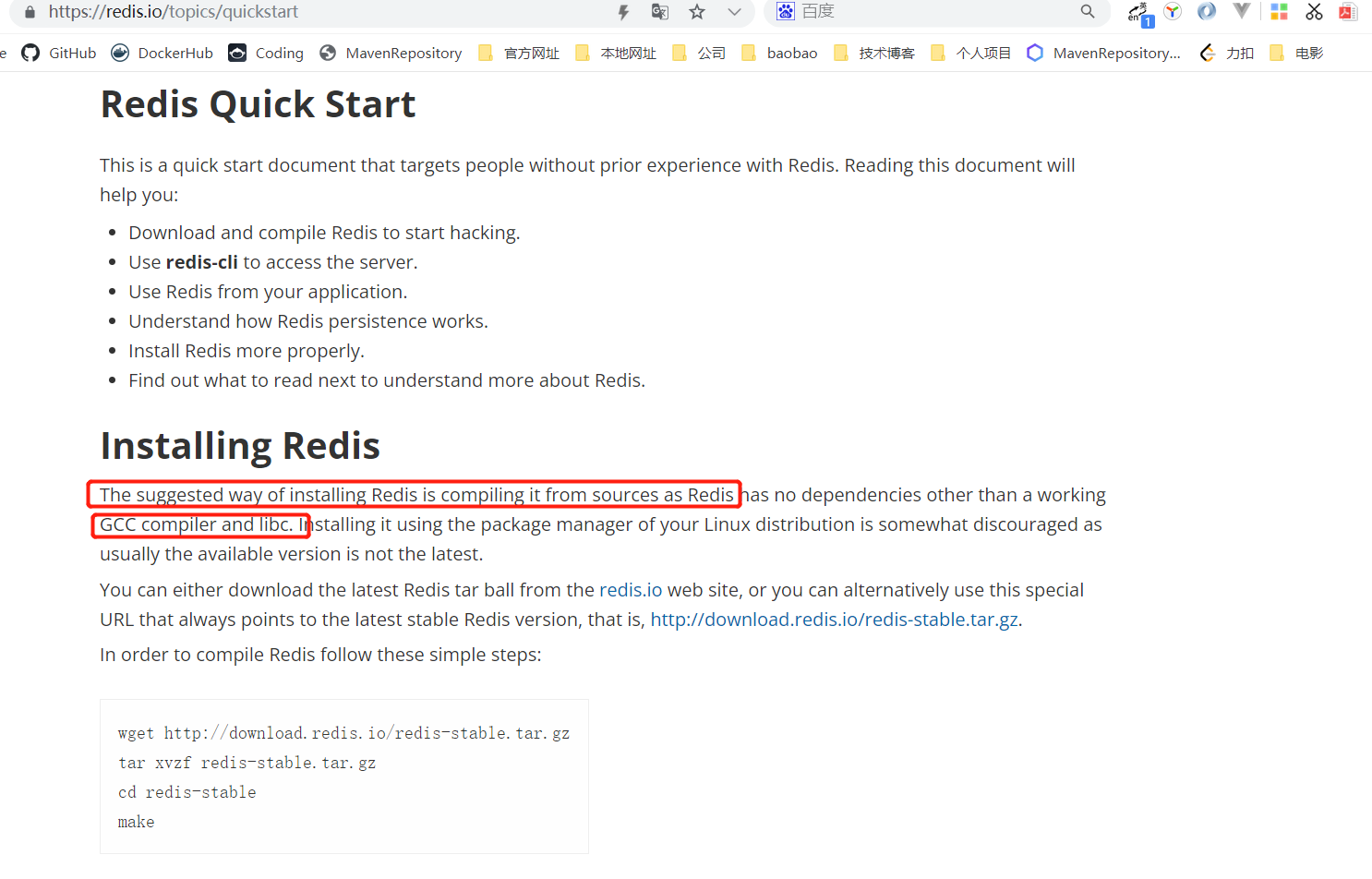This screenshot has height=879, width=1372.
Task: Bookmark this page with the star icon
Action: click(x=697, y=12)
